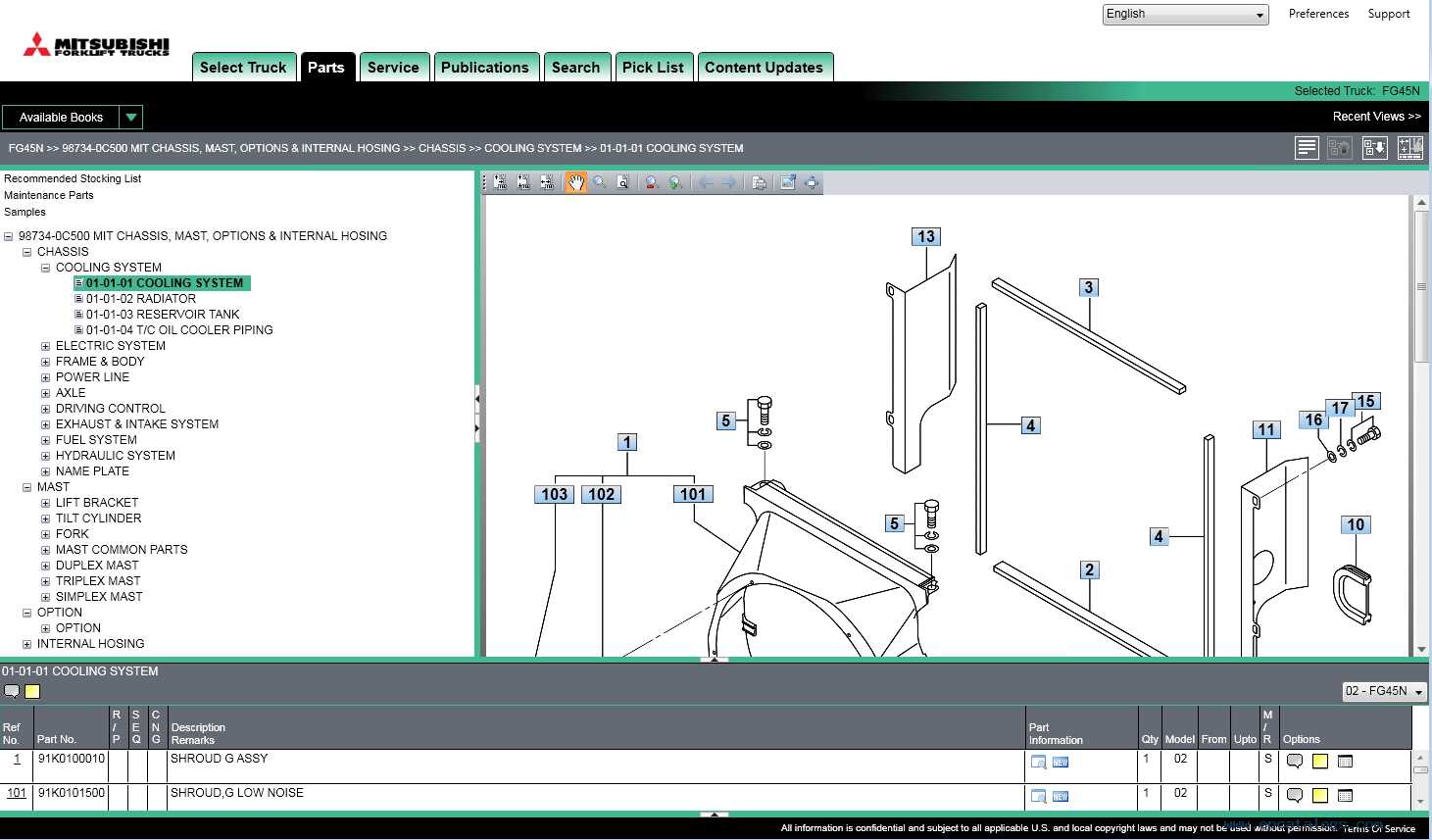The image size is (1432, 840).
Task: Open Support link
Action: point(1389,14)
